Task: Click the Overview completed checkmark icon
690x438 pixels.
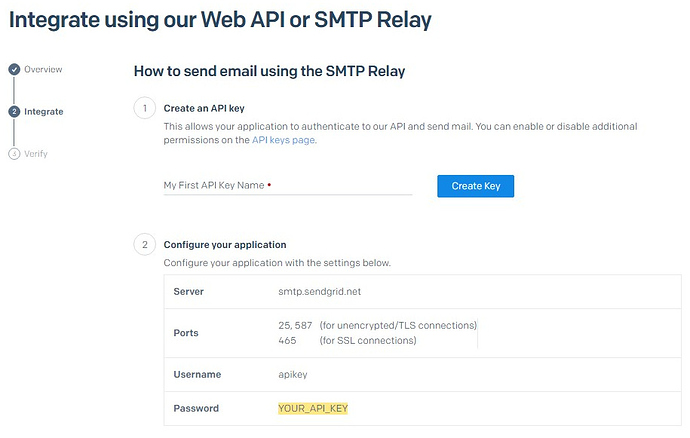Action: coord(14,69)
